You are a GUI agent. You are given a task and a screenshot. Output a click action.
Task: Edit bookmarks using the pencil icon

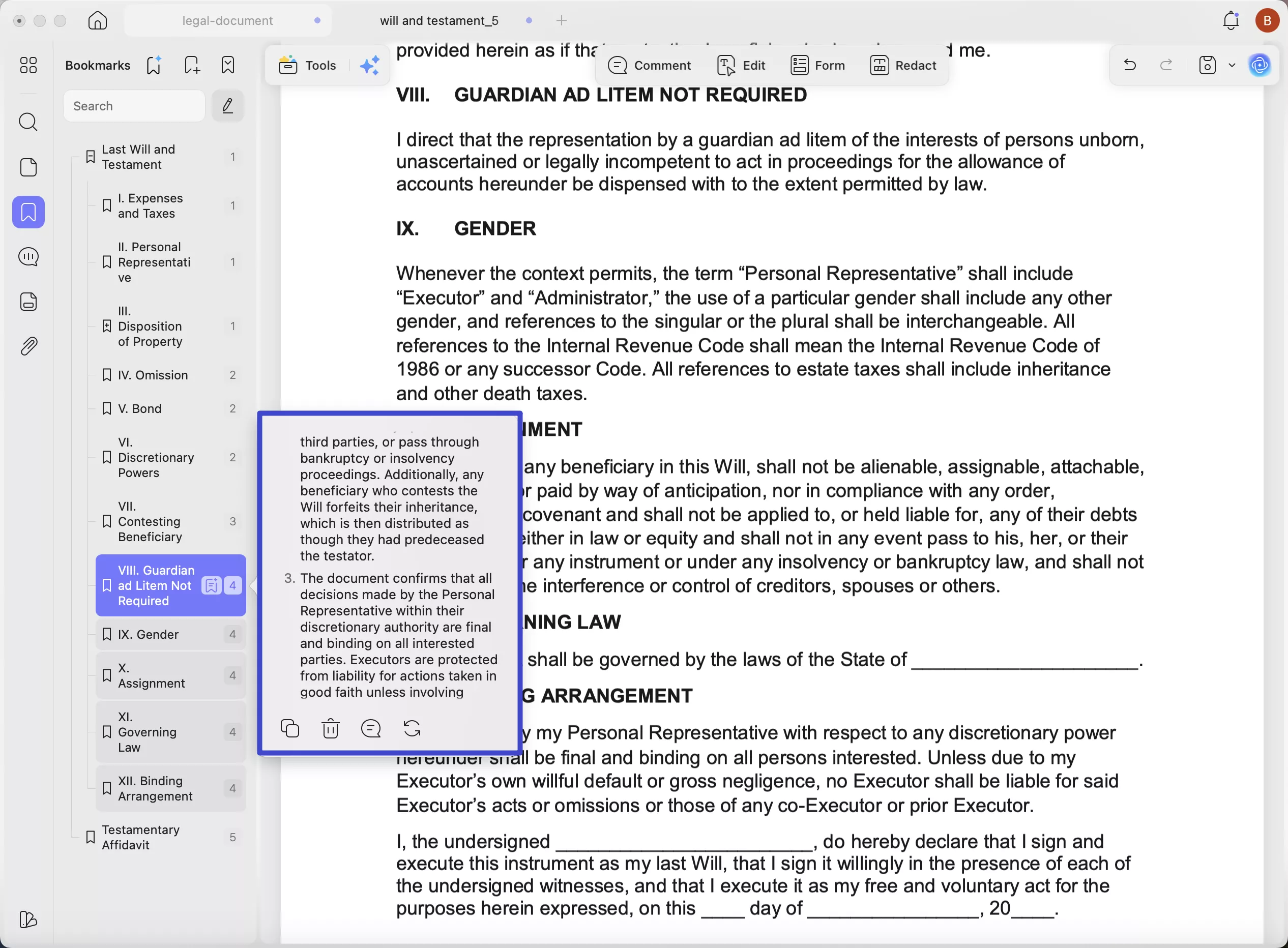coord(227,106)
